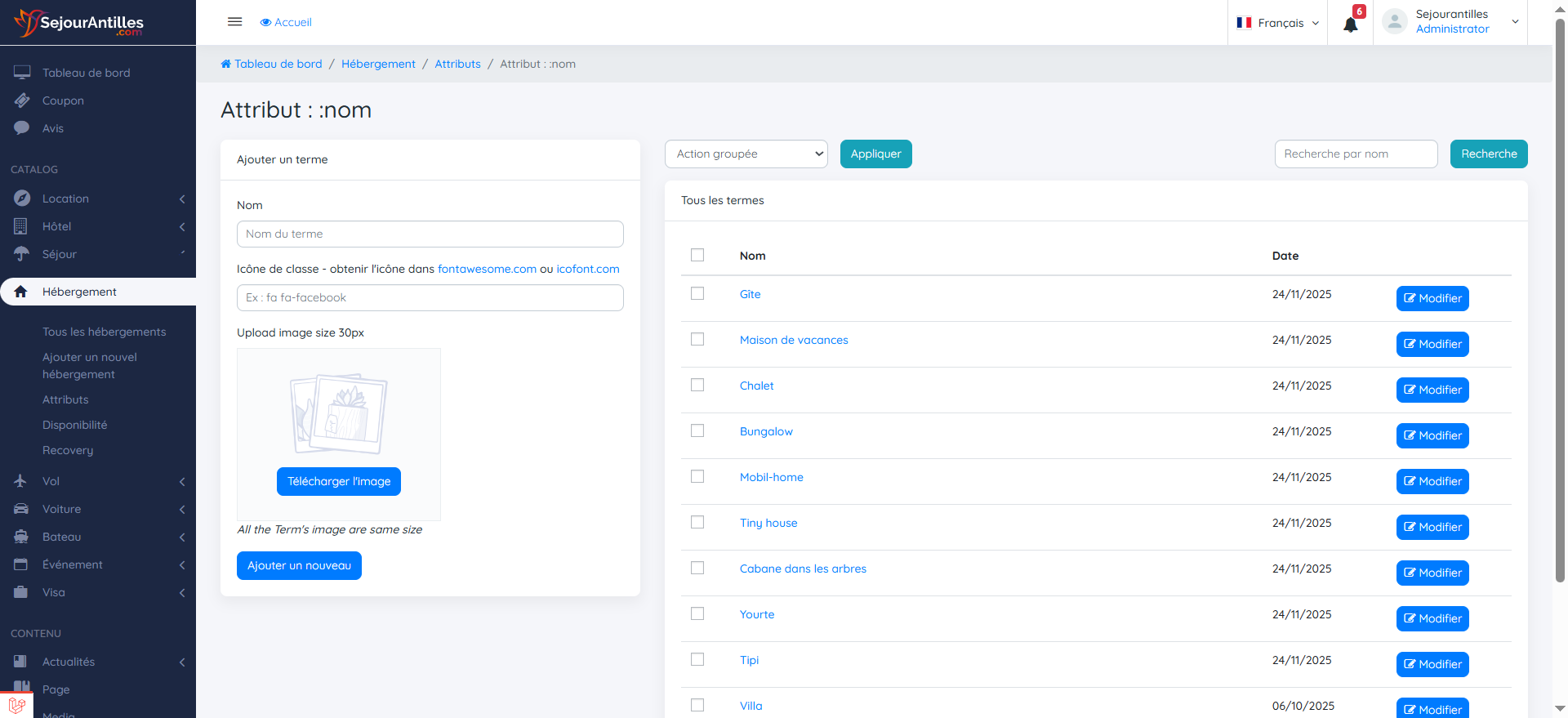Viewport: 1568px width, 718px height.
Task: Go to Tous les hébergements menu item
Action: click(x=104, y=332)
